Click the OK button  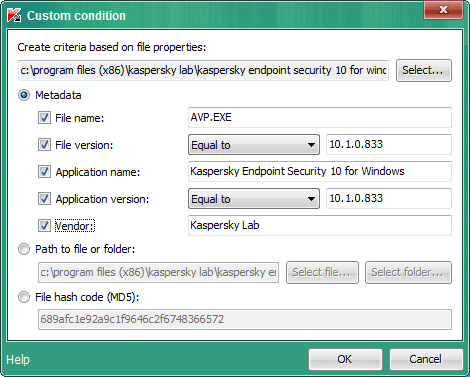pyautogui.click(x=345, y=359)
